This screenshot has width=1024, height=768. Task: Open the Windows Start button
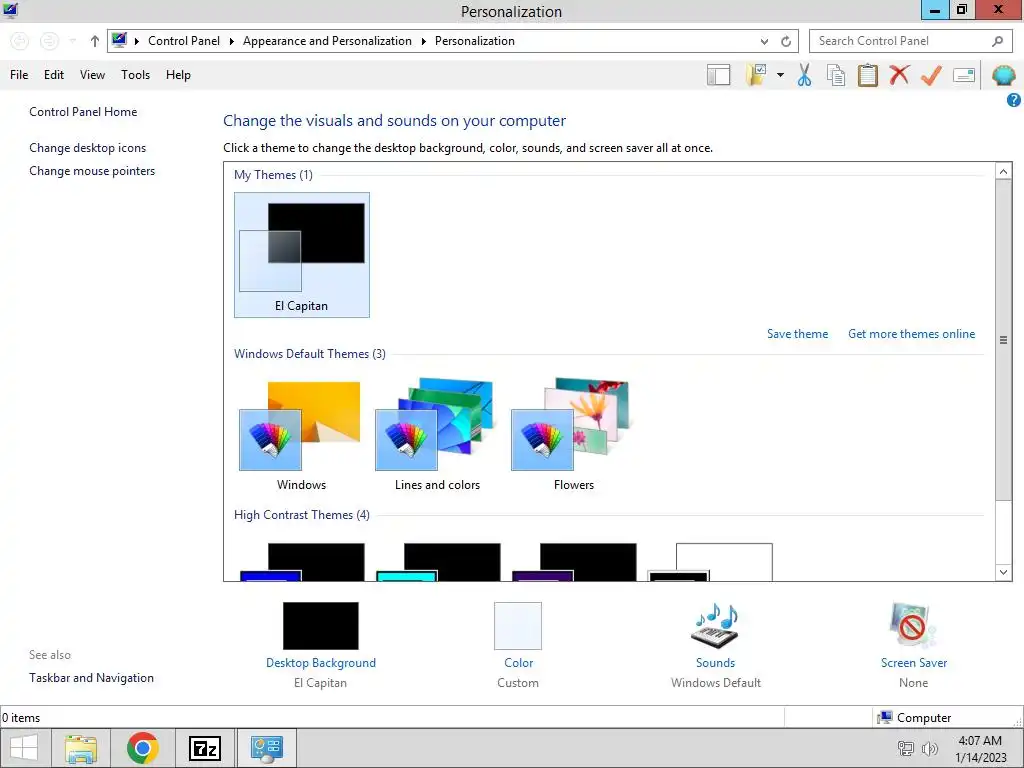coord(24,748)
